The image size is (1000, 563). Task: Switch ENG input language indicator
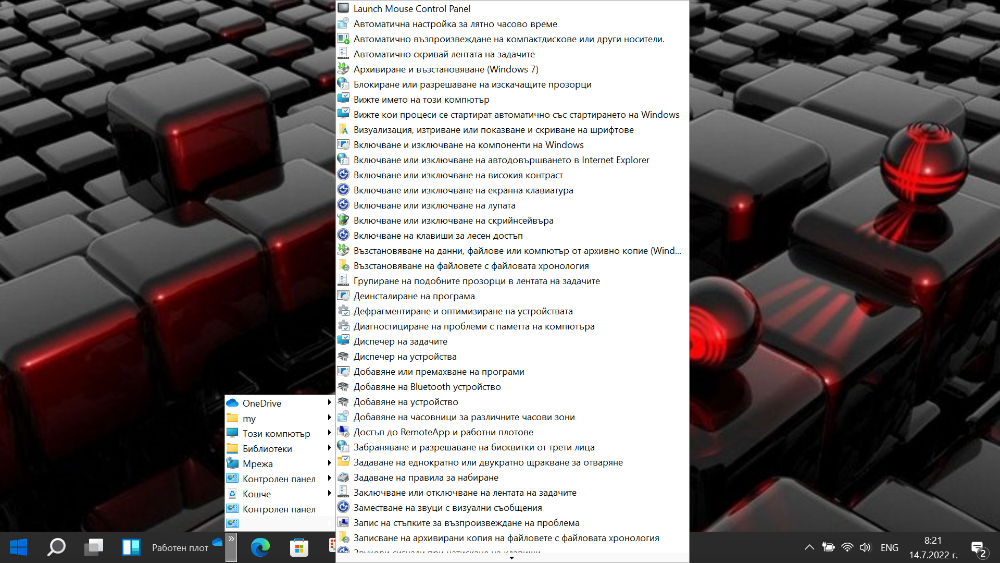pos(889,547)
